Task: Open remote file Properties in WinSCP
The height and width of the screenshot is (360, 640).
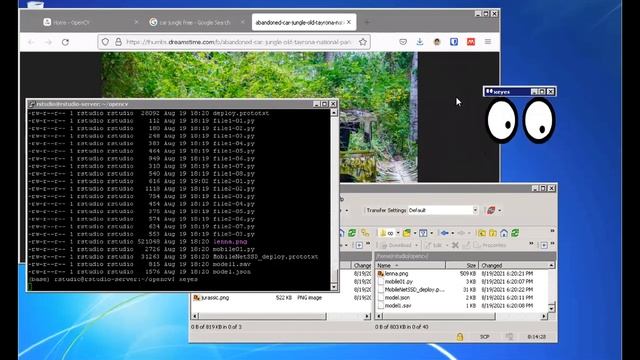Action: point(490,245)
